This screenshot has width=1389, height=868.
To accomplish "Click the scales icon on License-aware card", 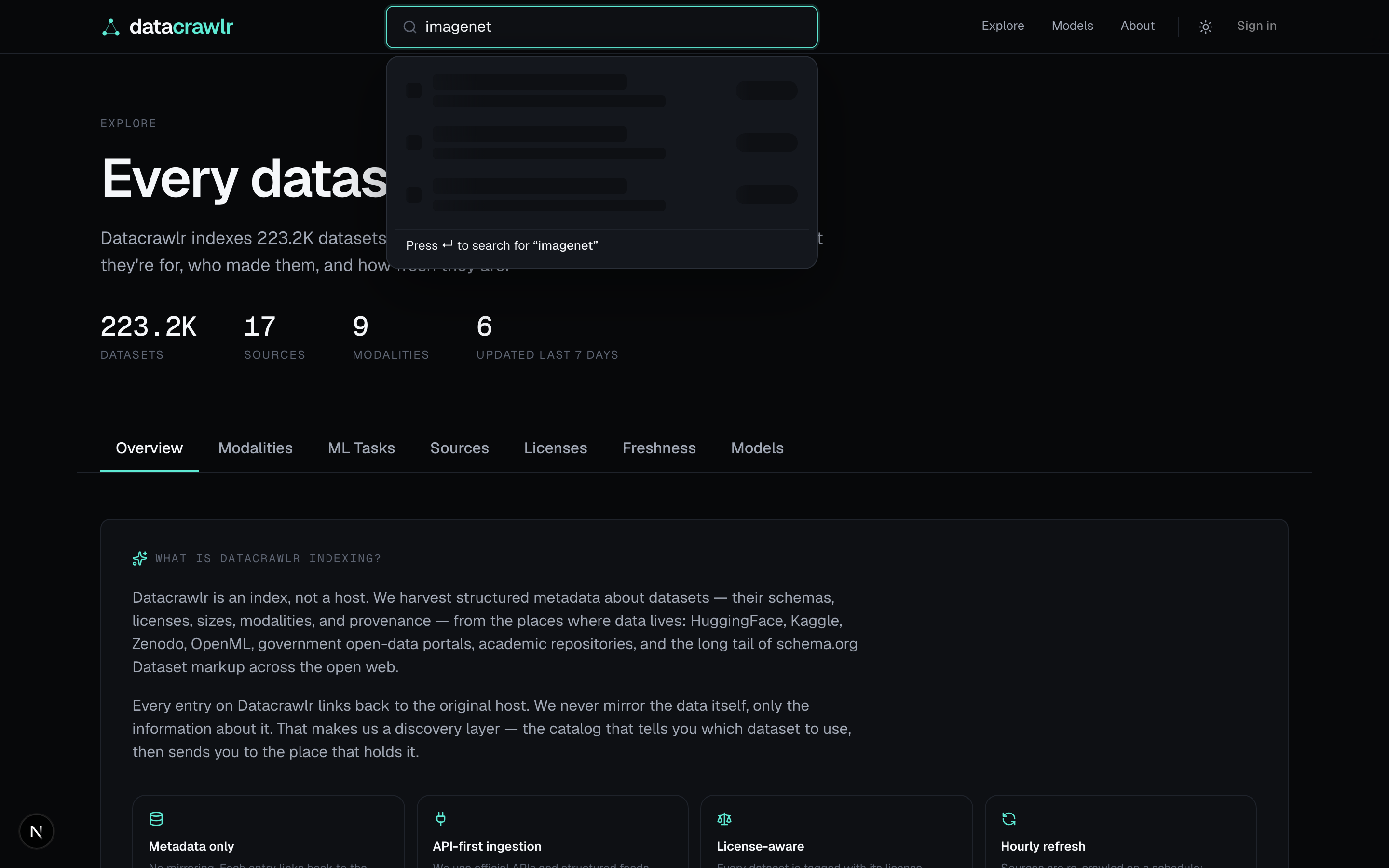I will (724, 819).
